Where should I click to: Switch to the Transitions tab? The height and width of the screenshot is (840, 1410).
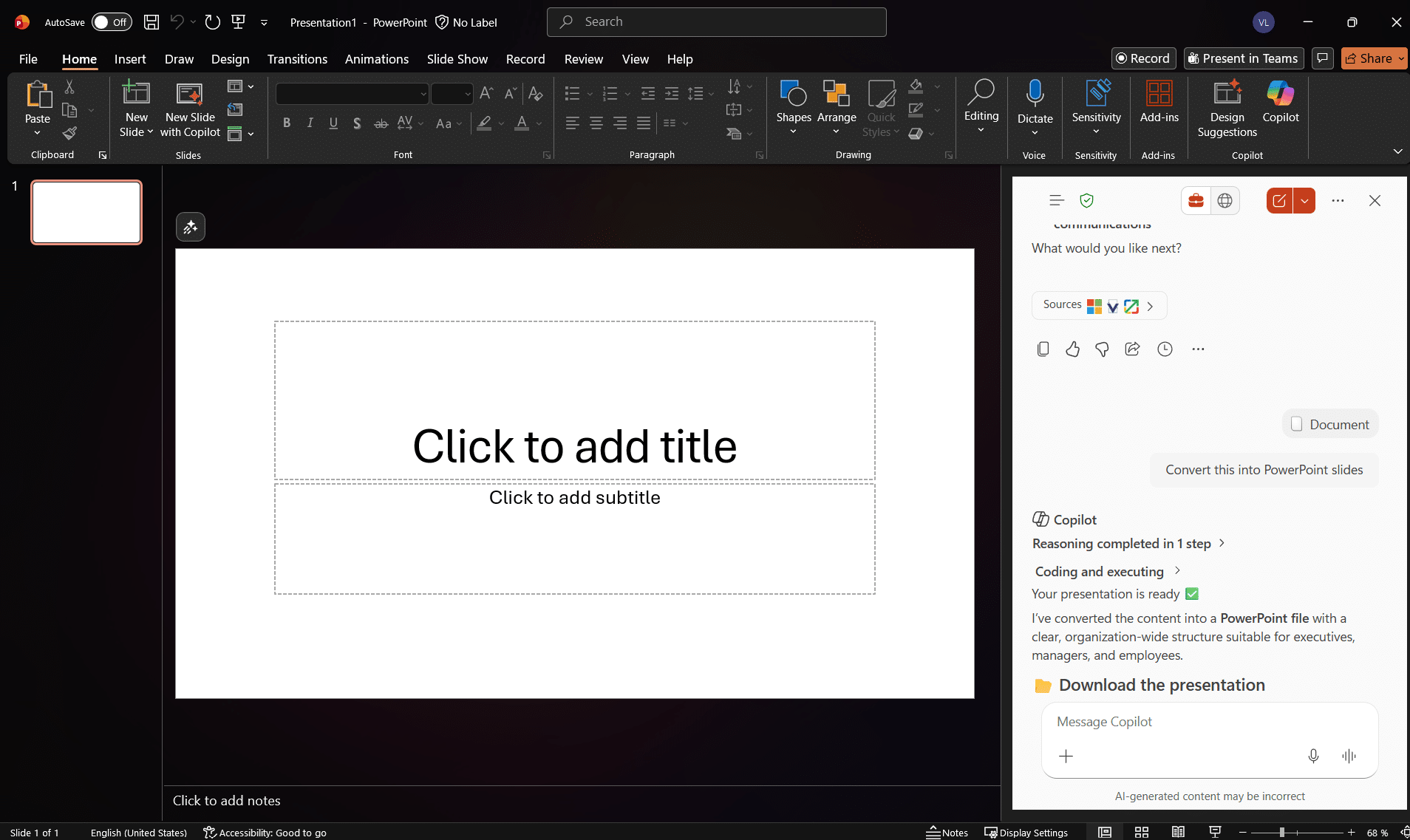point(297,59)
